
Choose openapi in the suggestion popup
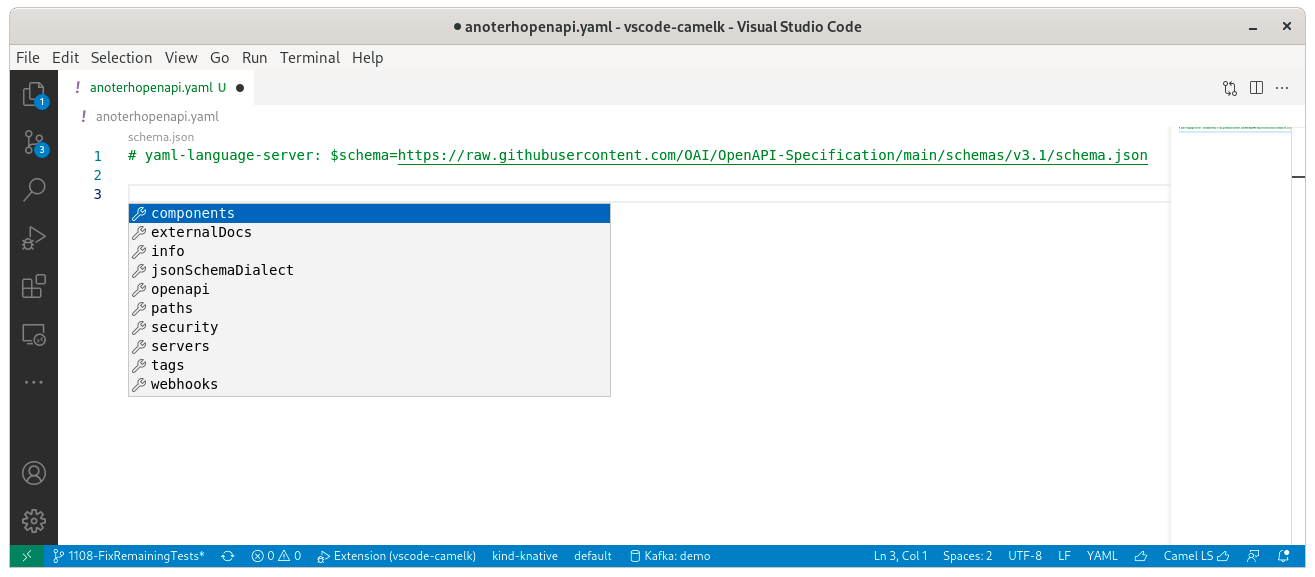[x=181, y=288]
